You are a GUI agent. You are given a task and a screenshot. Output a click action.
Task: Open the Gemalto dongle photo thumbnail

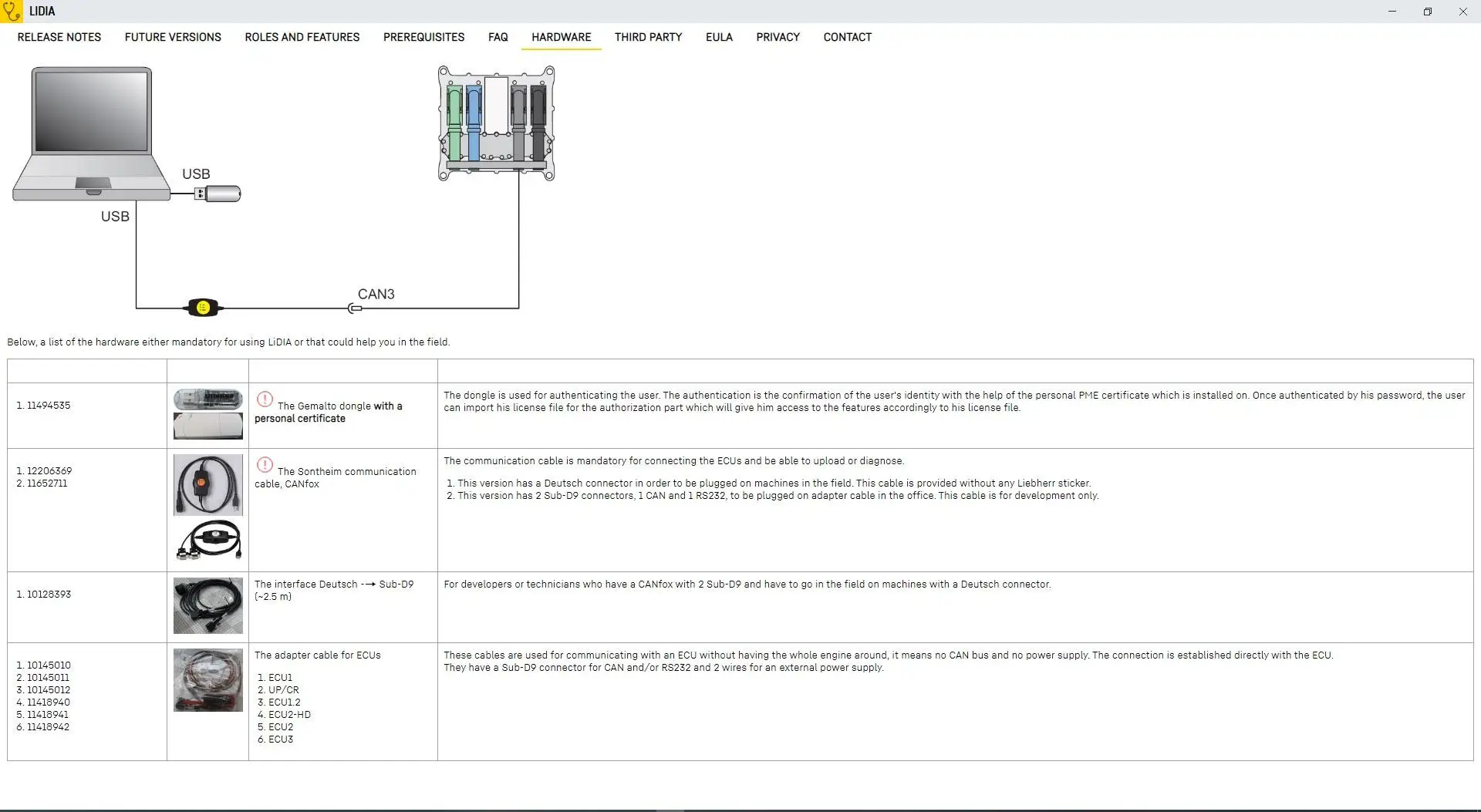[208, 399]
